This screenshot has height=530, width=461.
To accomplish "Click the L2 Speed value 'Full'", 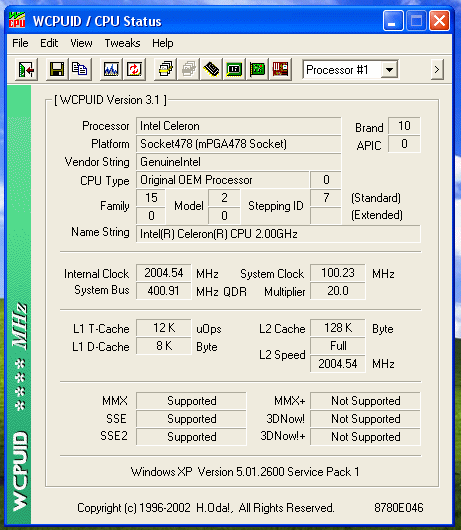I will (338, 346).
